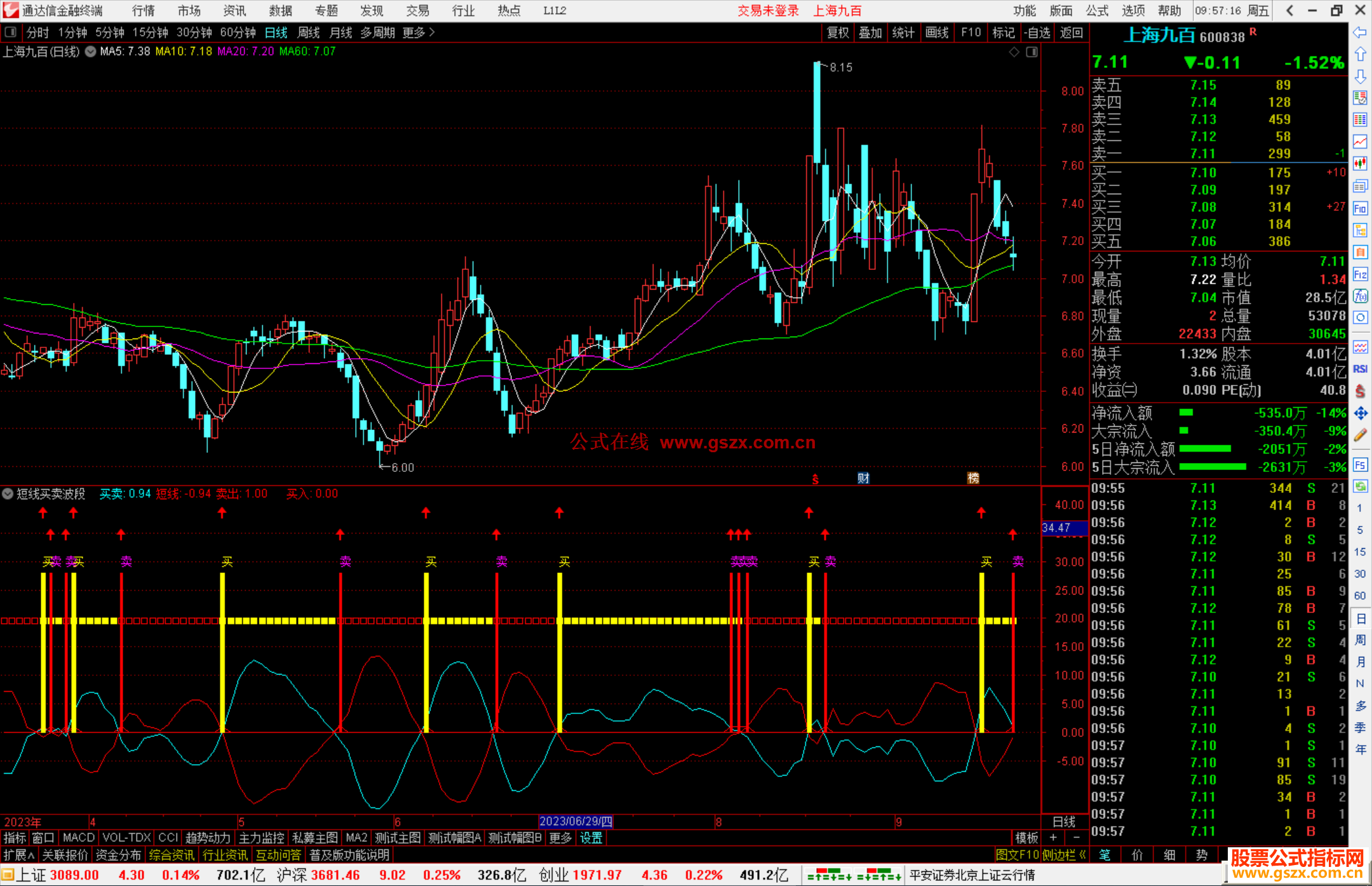Open the 更多 indicator tabs menu
The image size is (1372, 886).
(560, 838)
